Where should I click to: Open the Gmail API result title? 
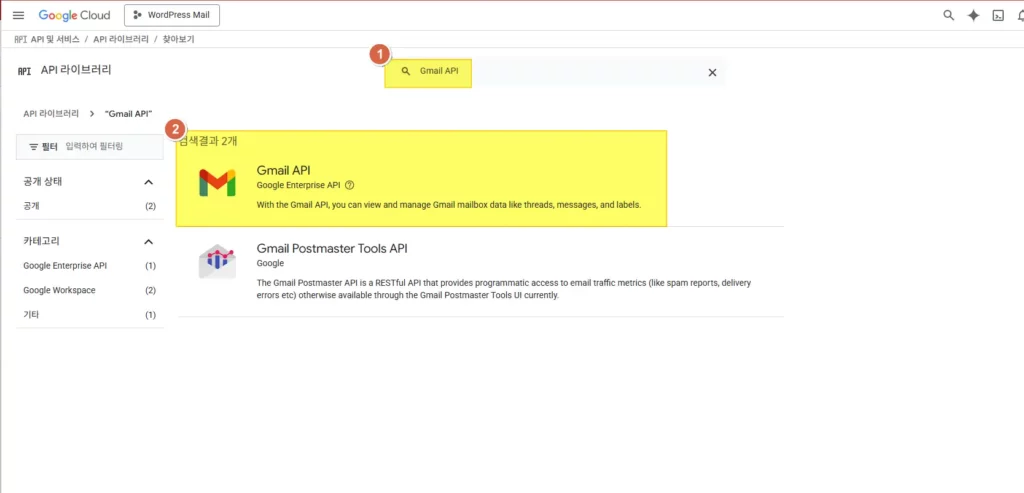(x=283, y=170)
